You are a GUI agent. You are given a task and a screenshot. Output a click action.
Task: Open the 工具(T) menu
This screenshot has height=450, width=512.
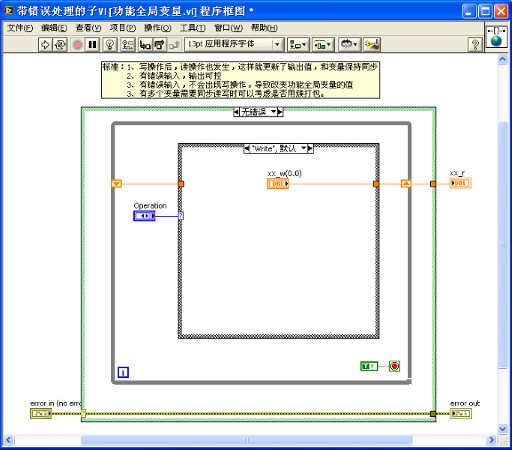click(192, 28)
